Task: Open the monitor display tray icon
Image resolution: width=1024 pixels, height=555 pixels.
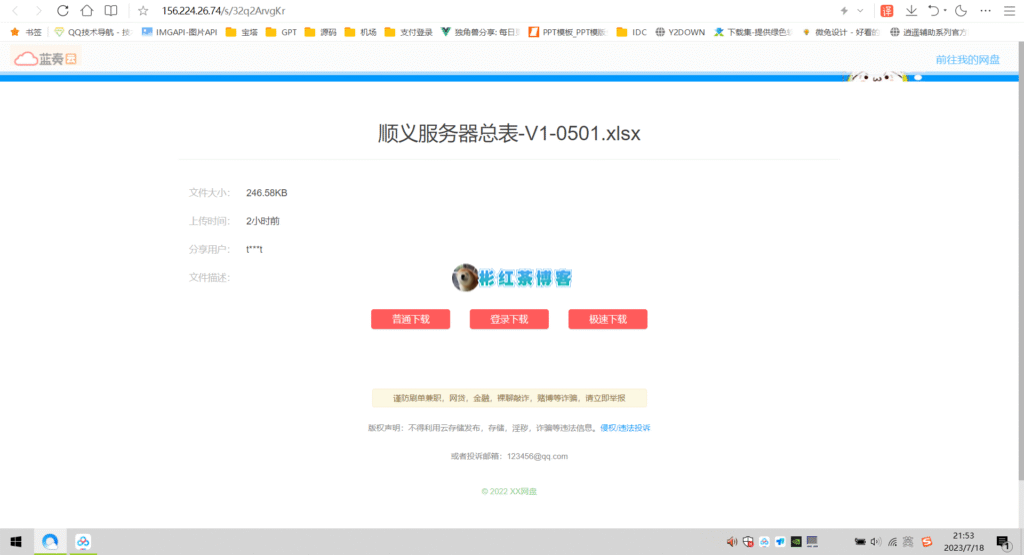Action: point(812,541)
